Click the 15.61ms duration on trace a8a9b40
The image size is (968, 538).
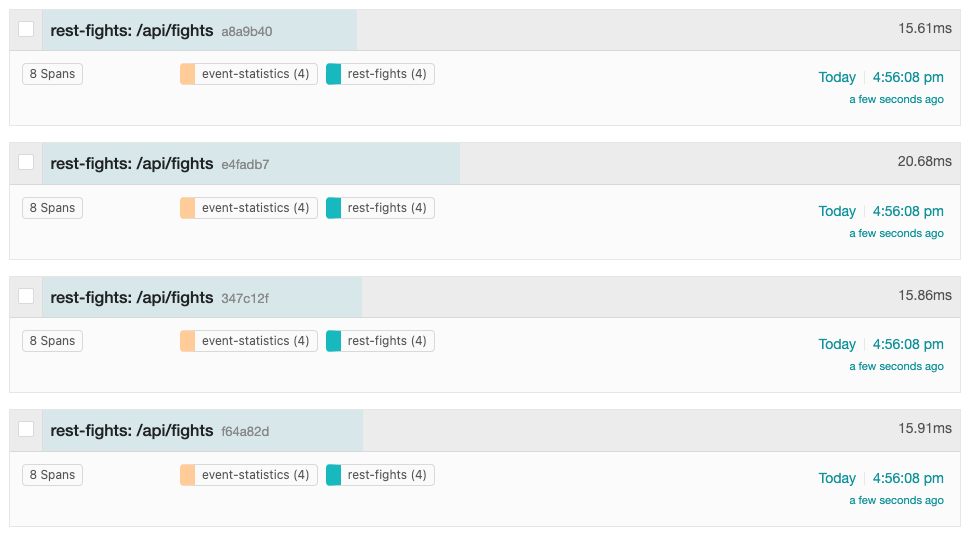[x=925, y=28]
